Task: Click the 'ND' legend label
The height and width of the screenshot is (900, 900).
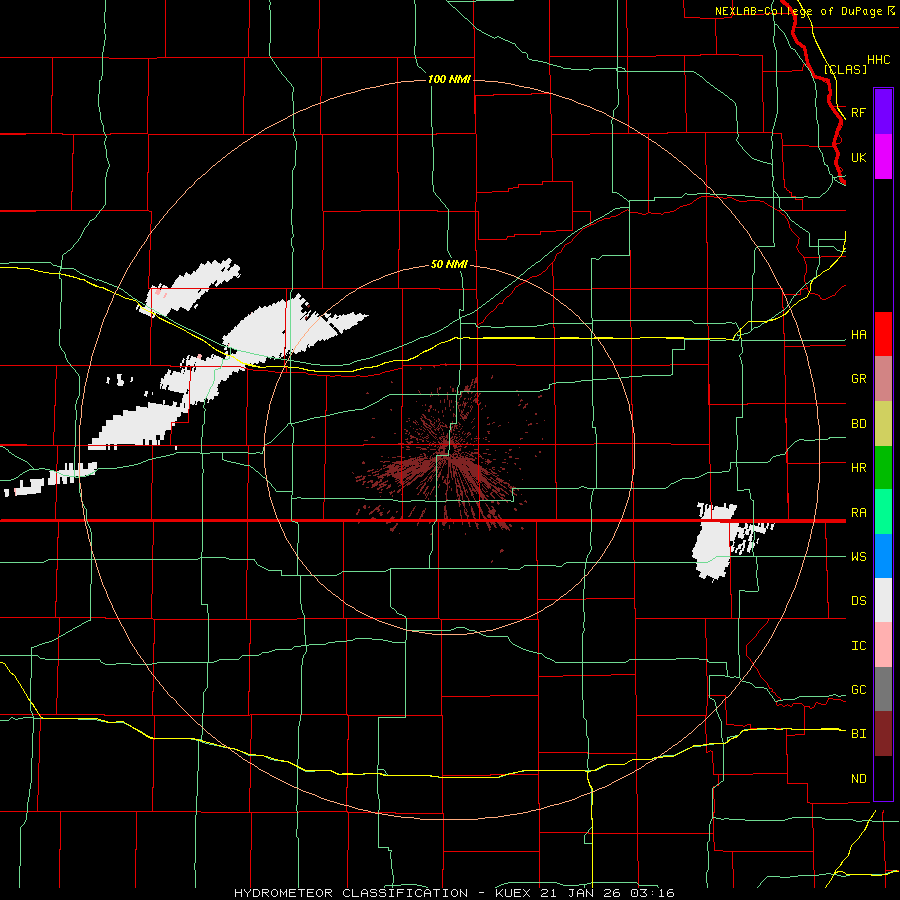Action: 859,779
